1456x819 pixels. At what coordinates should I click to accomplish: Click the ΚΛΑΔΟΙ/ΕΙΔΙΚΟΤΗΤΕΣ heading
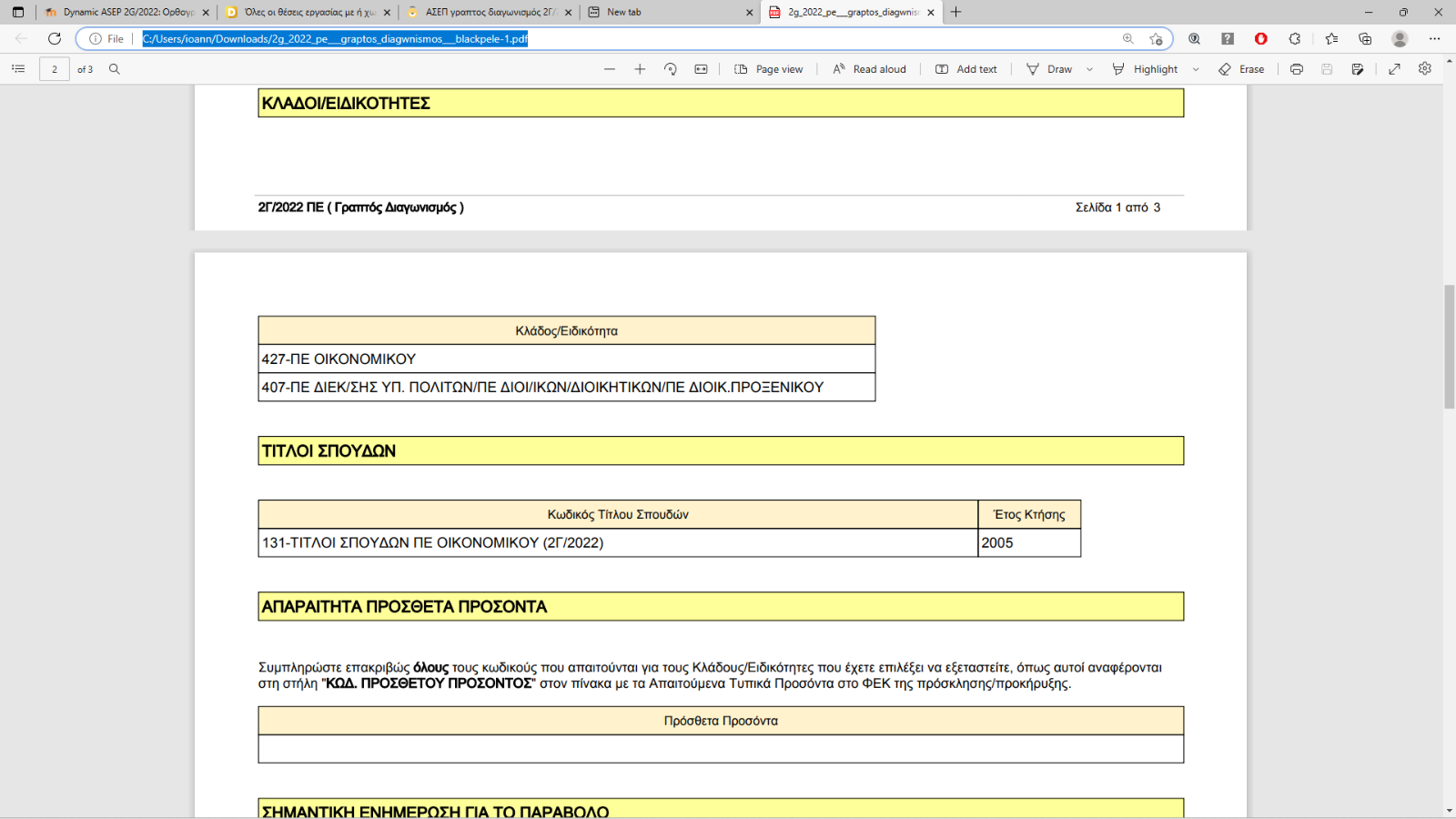click(x=721, y=103)
